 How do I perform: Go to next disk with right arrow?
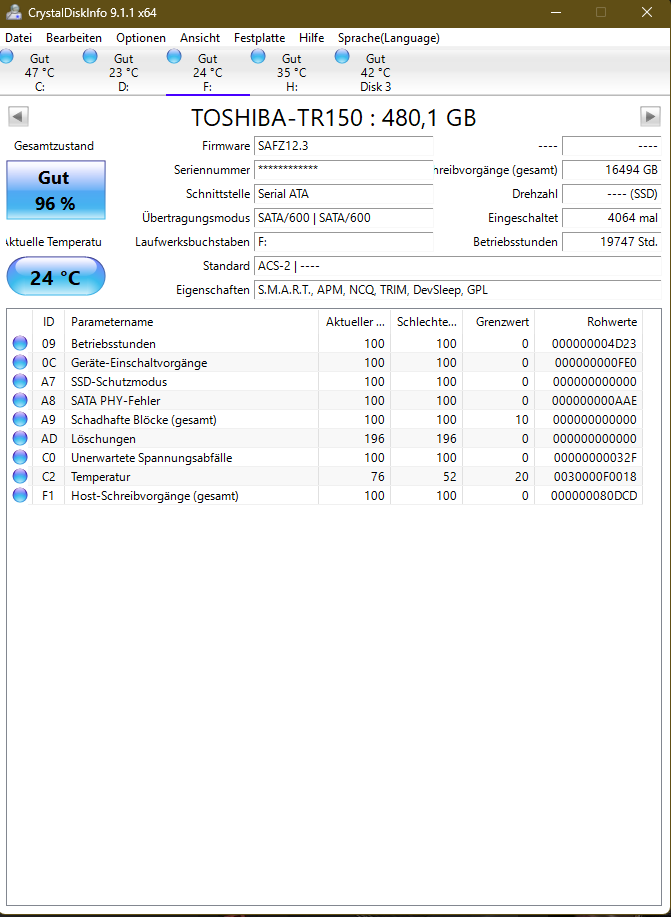coord(651,116)
